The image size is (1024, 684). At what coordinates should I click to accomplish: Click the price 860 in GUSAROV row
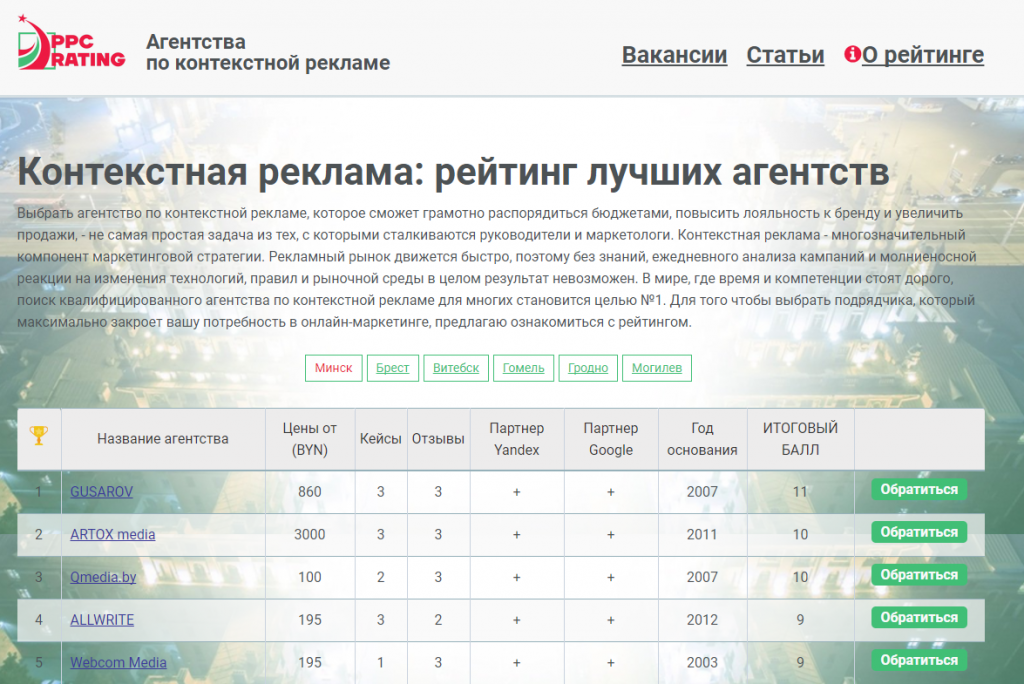click(310, 492)
